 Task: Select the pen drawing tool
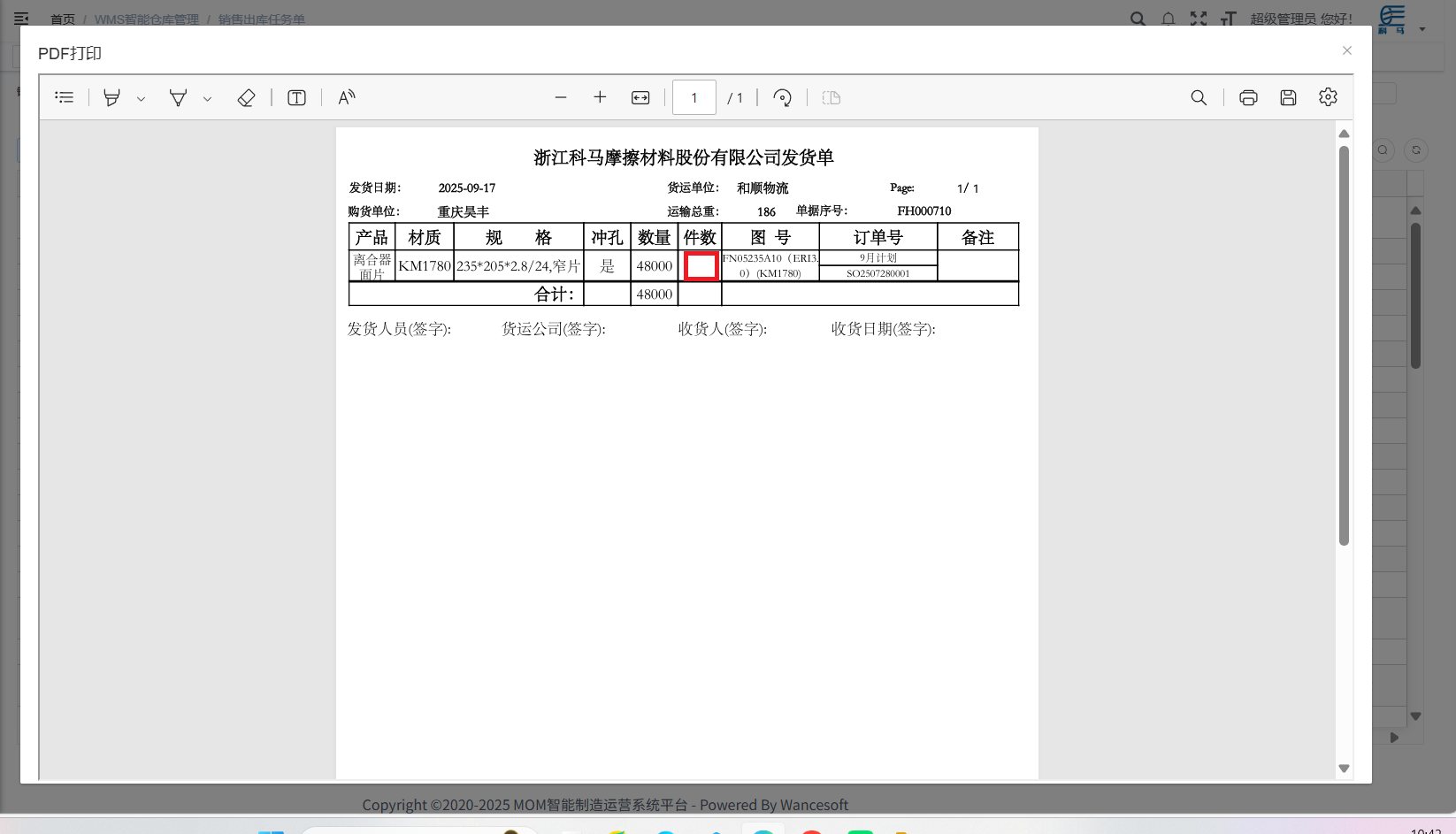point(178,97)
